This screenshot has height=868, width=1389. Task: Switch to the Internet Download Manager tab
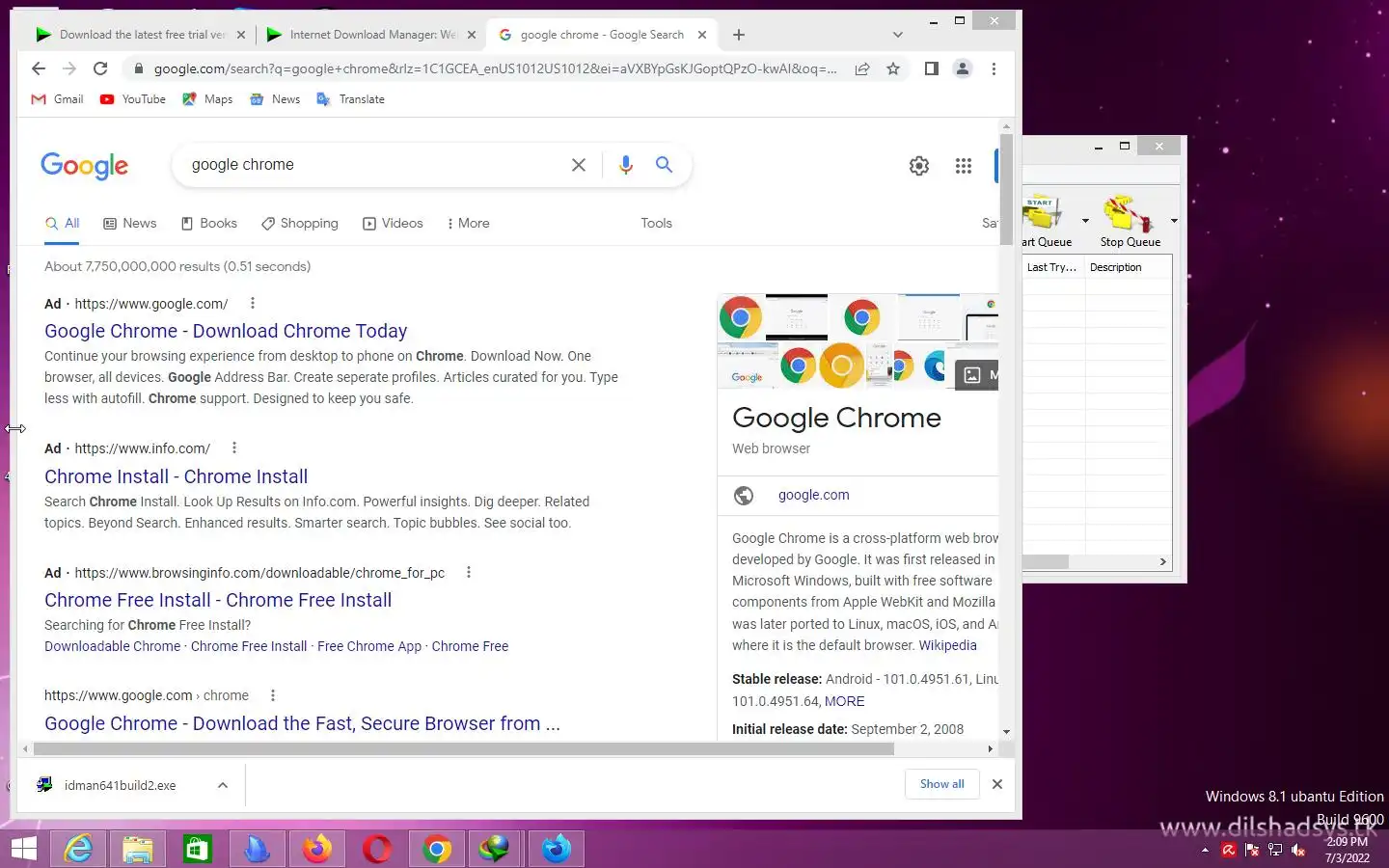point(371,35)
